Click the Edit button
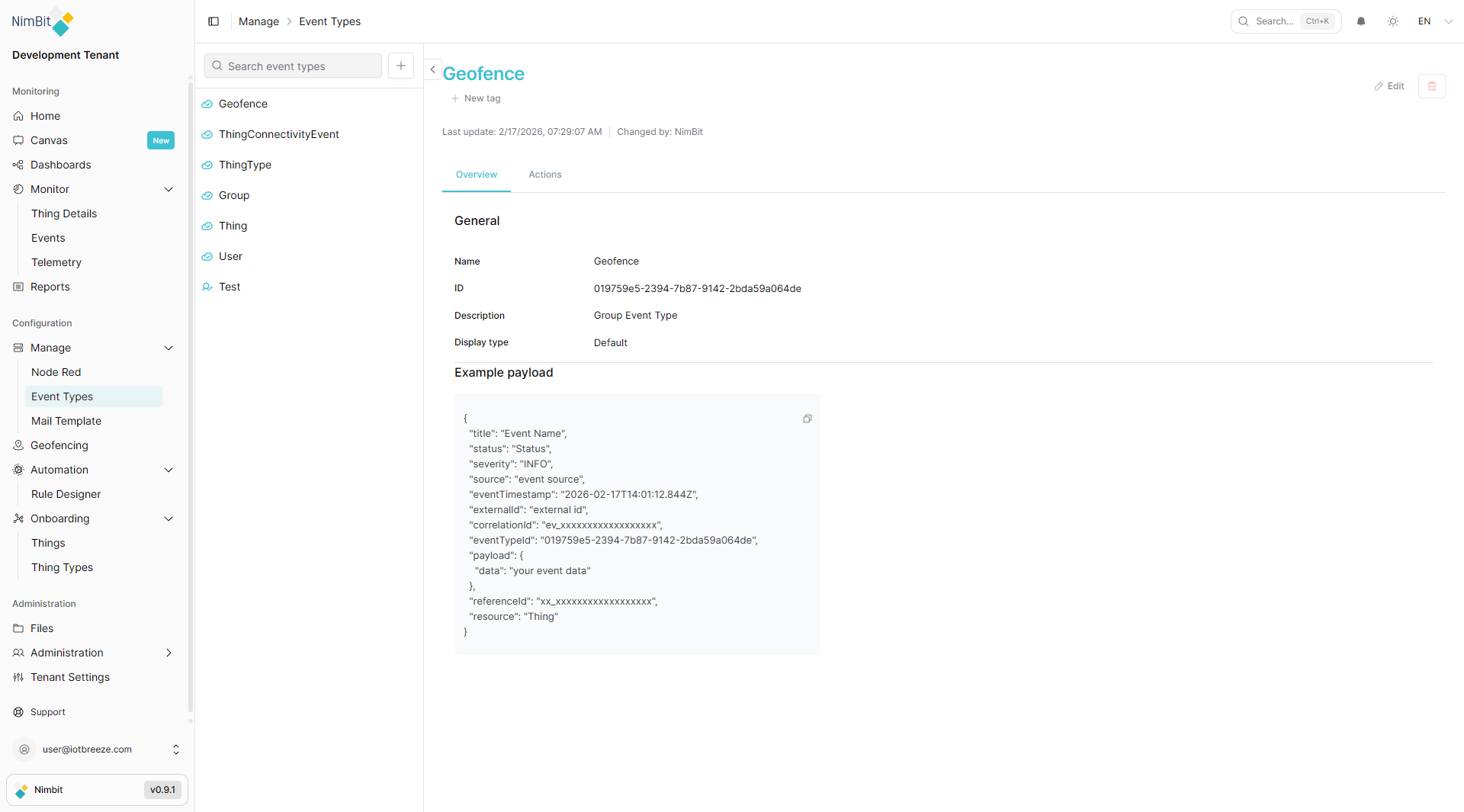Screen dimensions: 1464x812 click(x=1389, y=86)
